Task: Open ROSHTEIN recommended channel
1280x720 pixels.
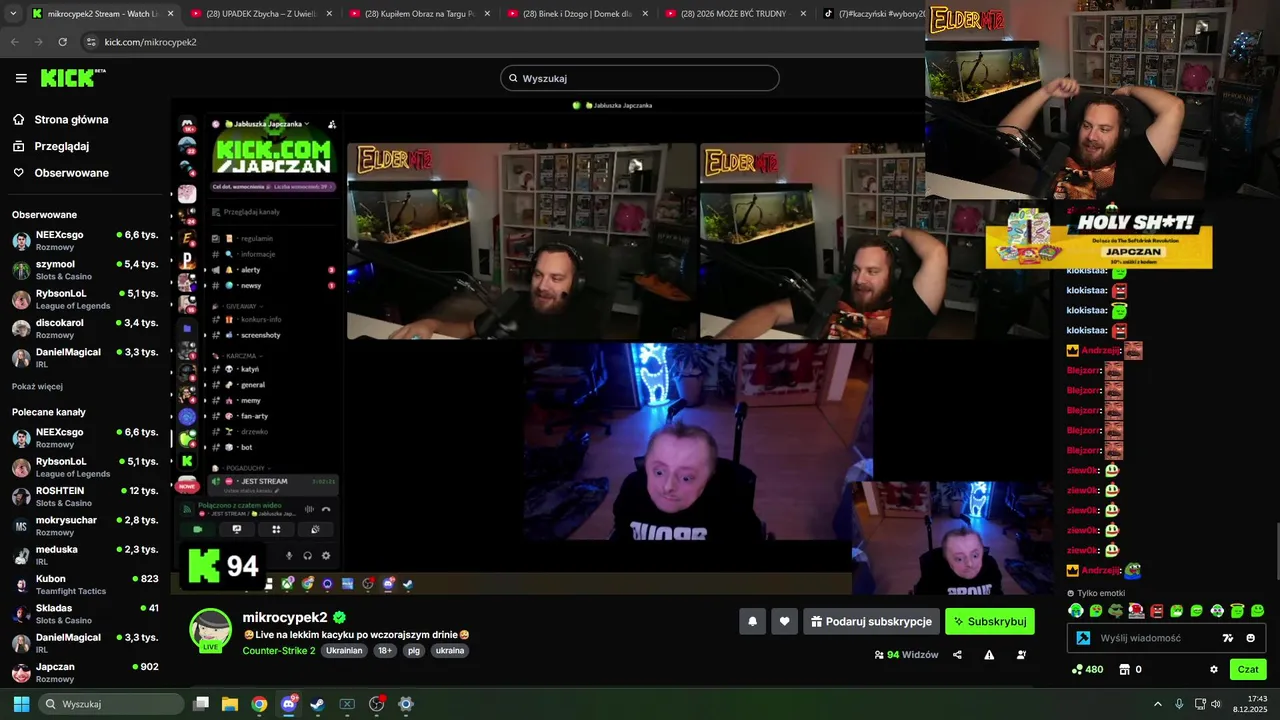Action: (85, 496)
